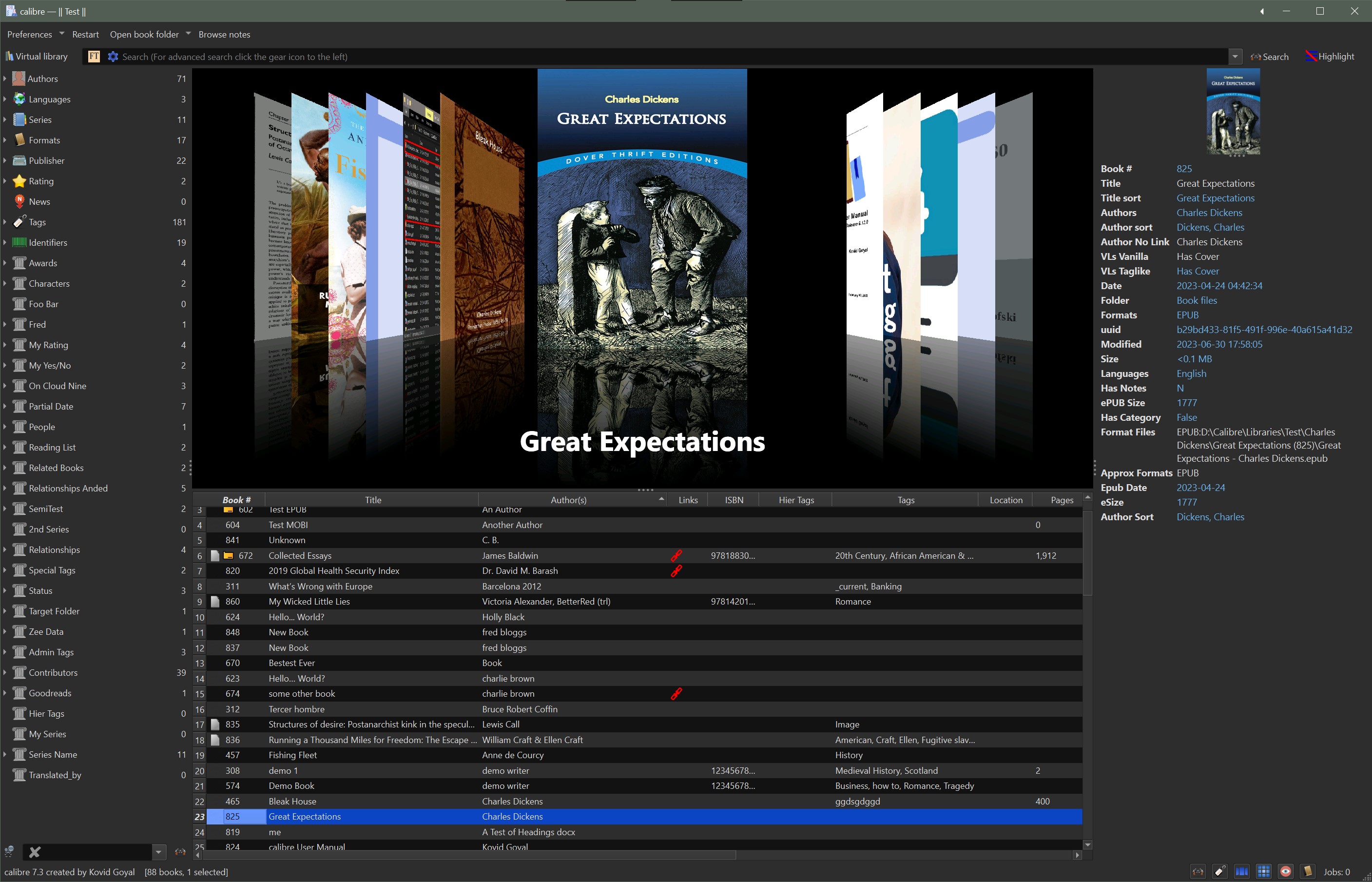This screenshot has height=882, width=1372.
Task: Click the Languages globe icon
Action: click(19, 99)
